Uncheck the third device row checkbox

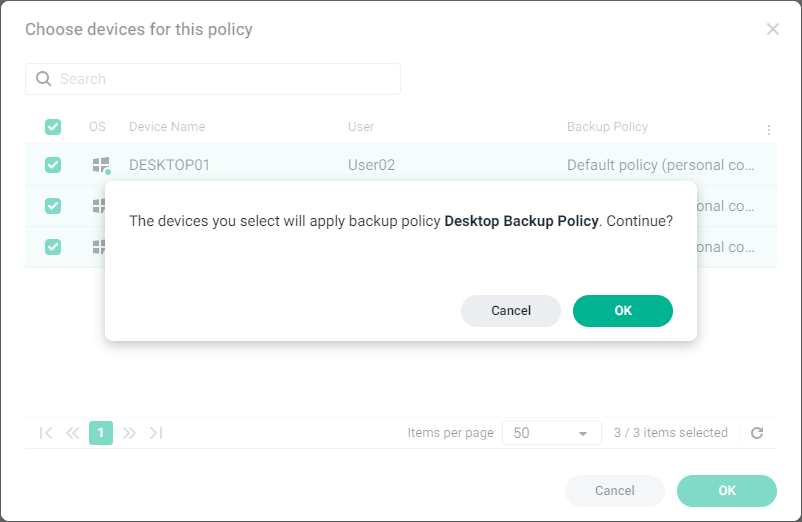tap(53, 246)
